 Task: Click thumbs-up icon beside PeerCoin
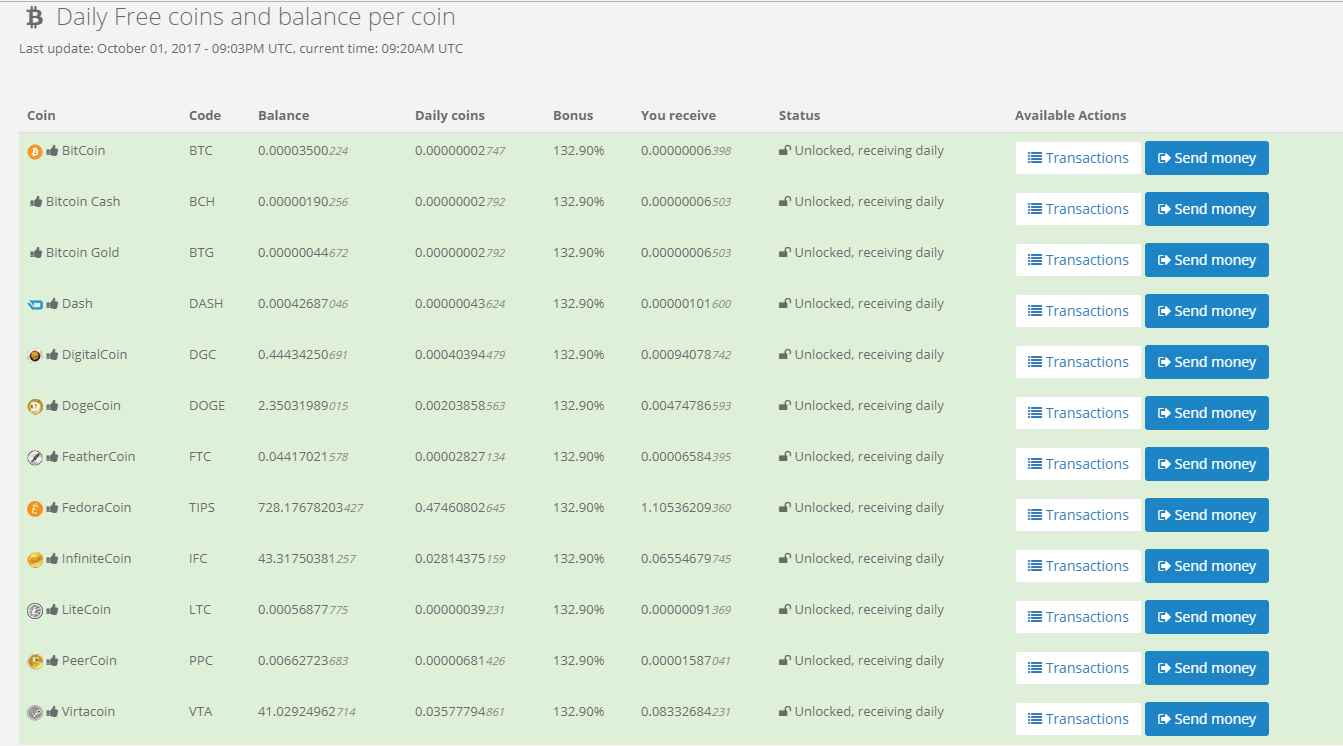click(x=52, y=661)
